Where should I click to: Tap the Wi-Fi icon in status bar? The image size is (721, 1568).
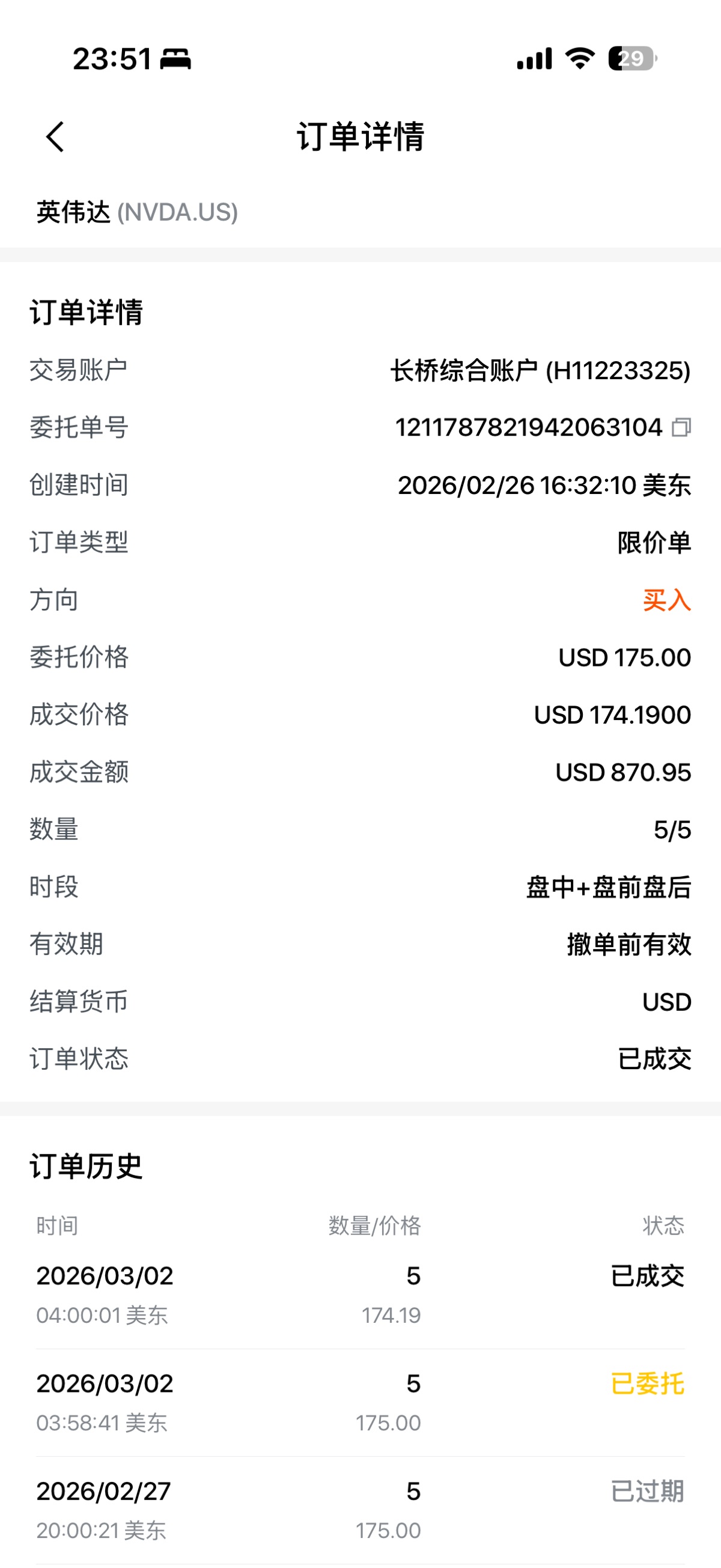[x=580, y=58]
